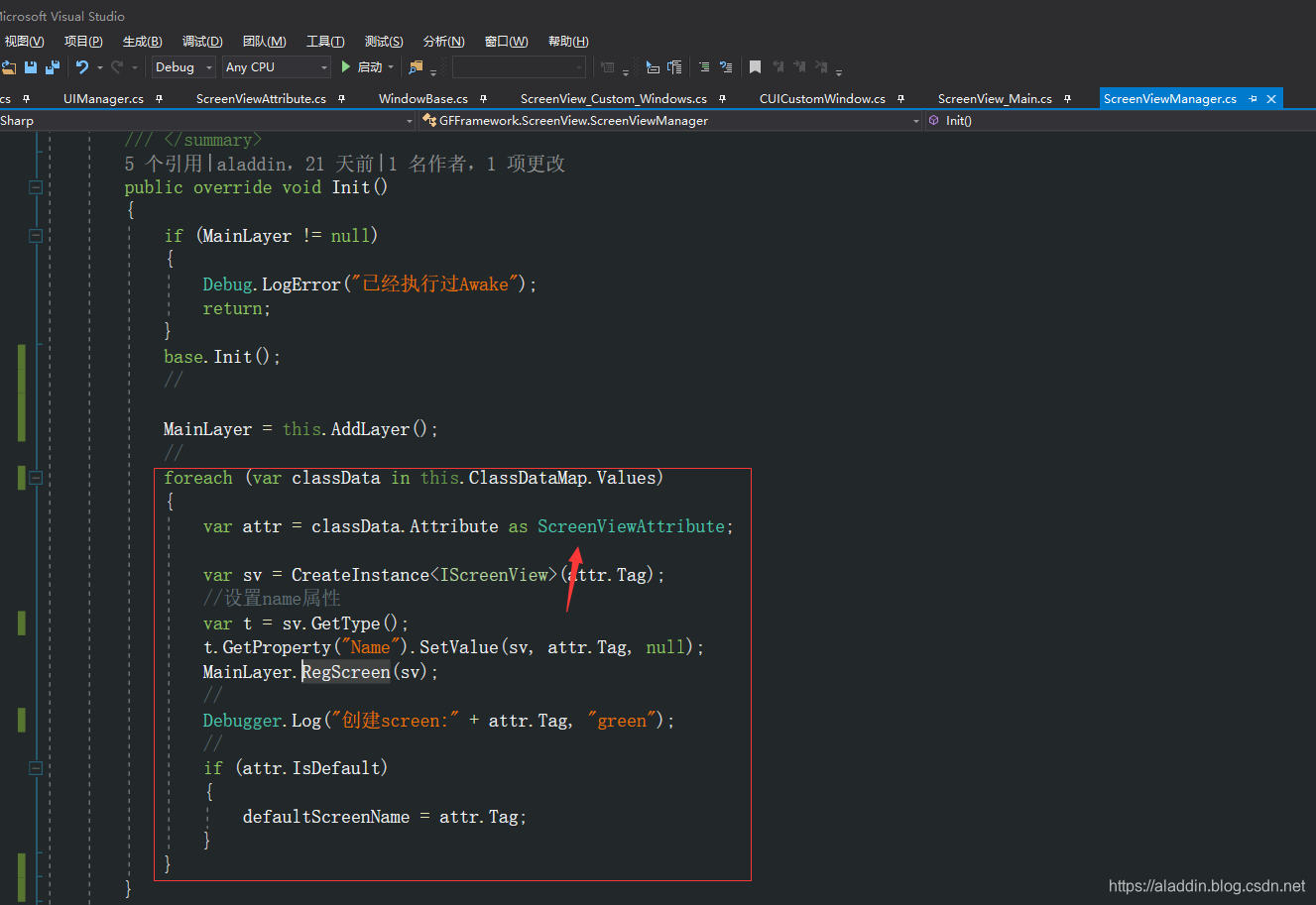The width and height of the screenshot is (1316, 905).
Task: Click the empty toolbar combo box
Action: coord(519,67)
